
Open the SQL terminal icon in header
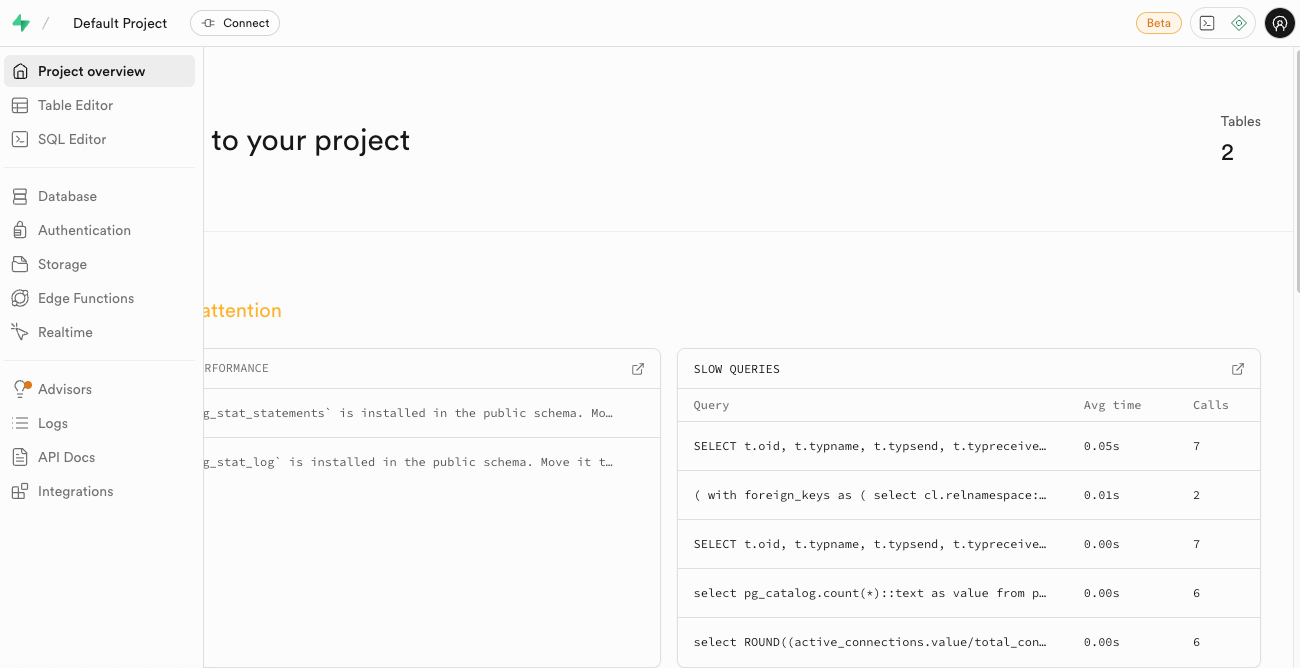[x=1207, y=23]
